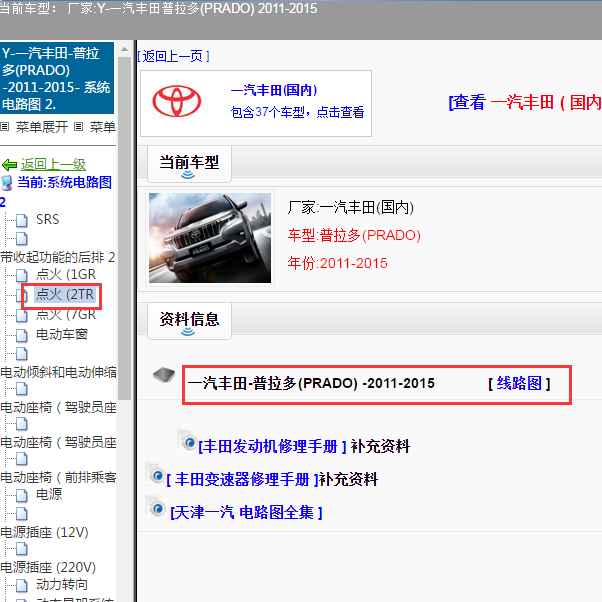Click 返回上一页 link at top
The image size is (602, 602).
173,56
